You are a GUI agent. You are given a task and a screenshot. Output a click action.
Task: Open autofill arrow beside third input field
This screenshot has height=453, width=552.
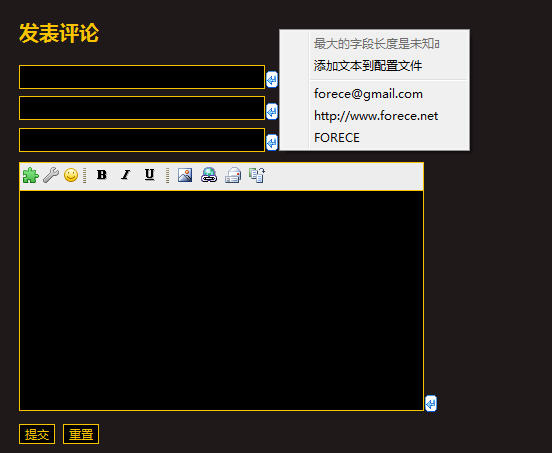point(272,143)
